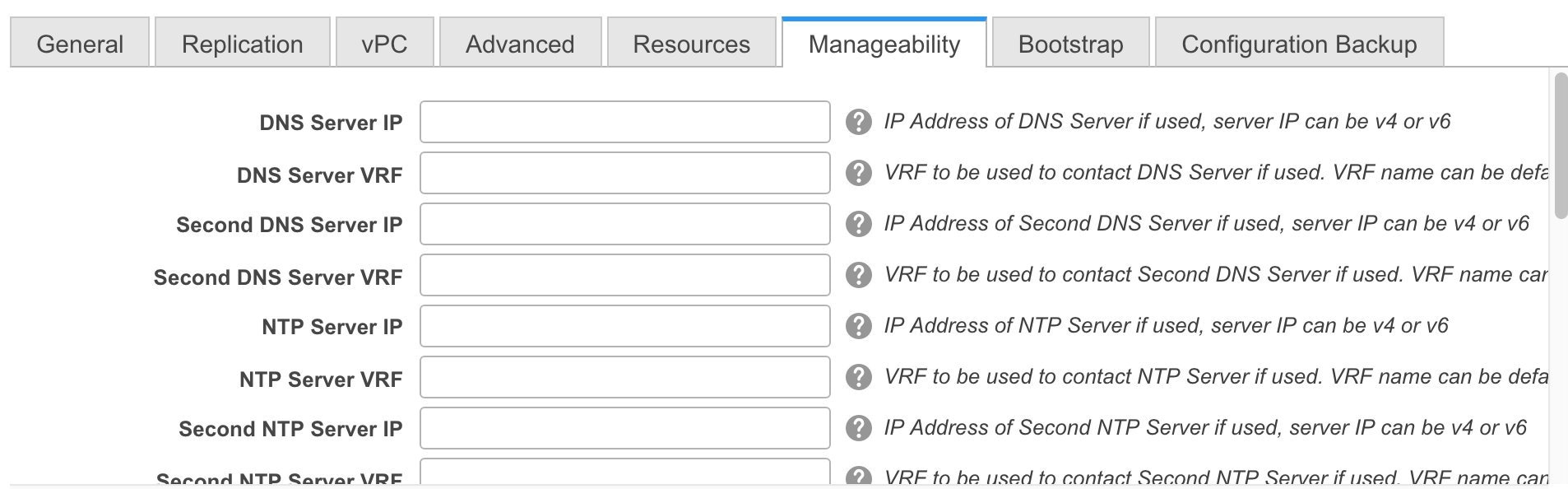
Task: Click help icon for Second DNS Server IP
Action: pyautogui.click(x=858, y=224)
